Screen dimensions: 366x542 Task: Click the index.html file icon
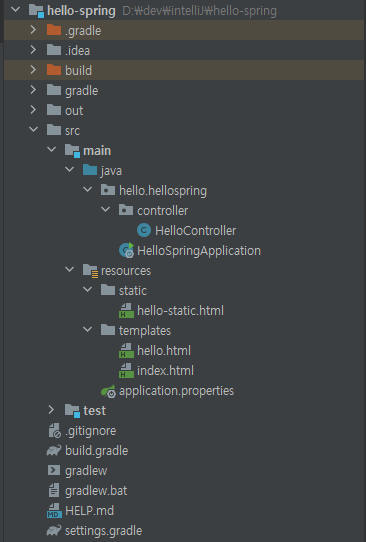[126, 371]
